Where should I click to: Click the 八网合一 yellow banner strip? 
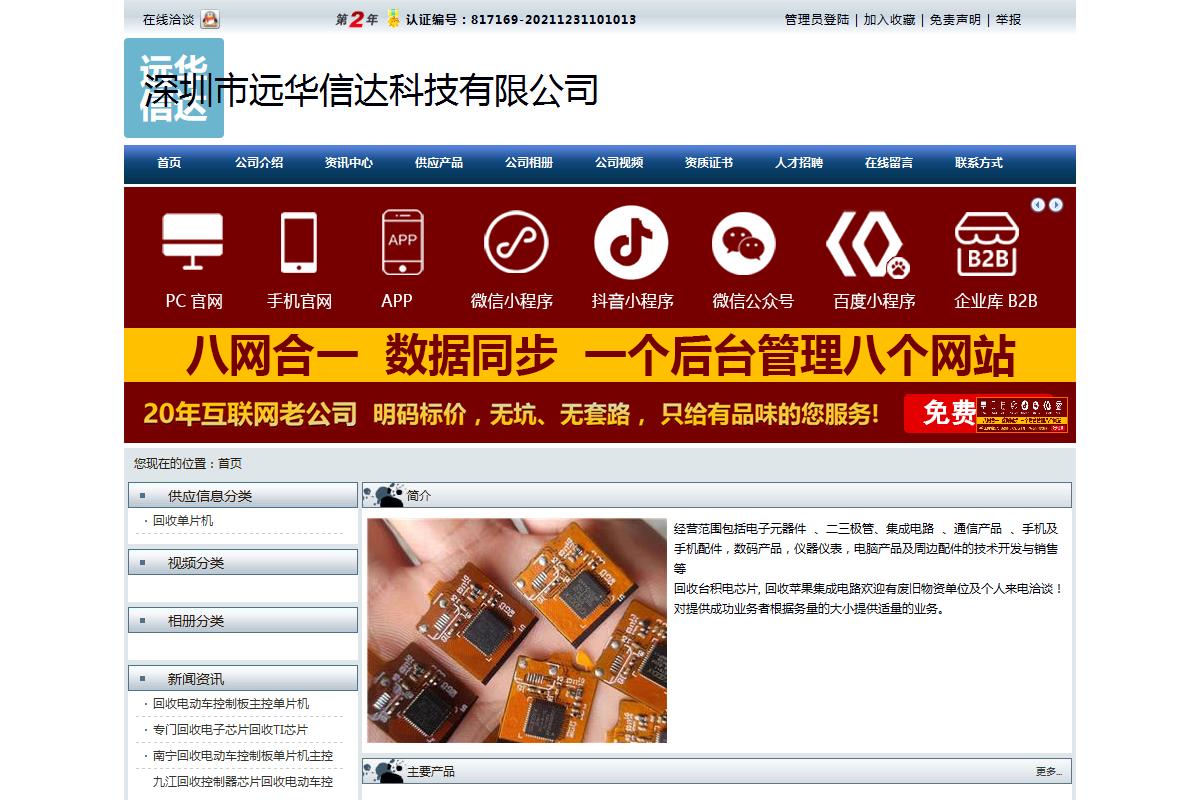pyautogui.click(x=600, y=355)
